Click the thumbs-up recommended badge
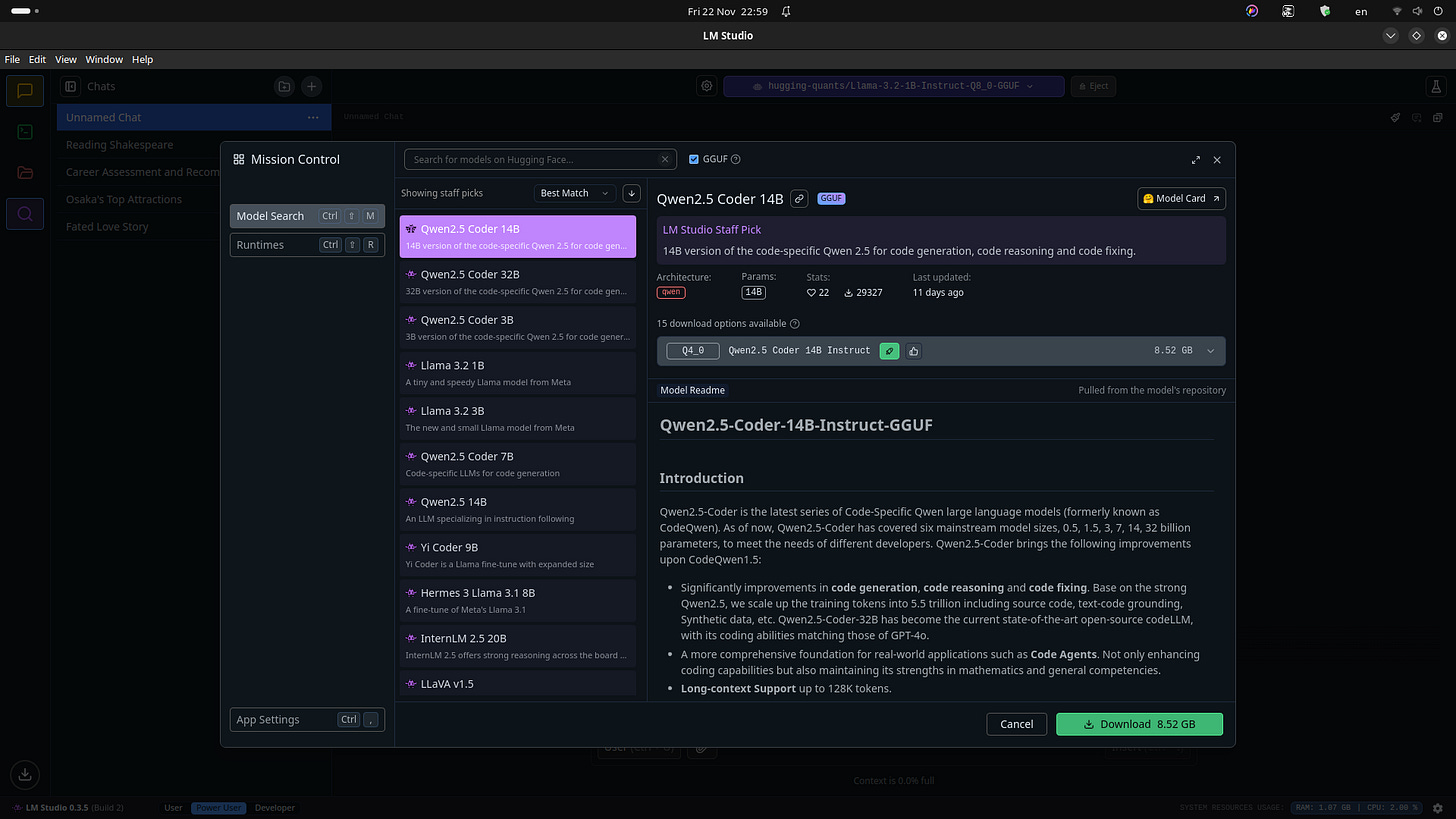The width and height of the screenshot is (1456, 819). [x=913, y=351]
